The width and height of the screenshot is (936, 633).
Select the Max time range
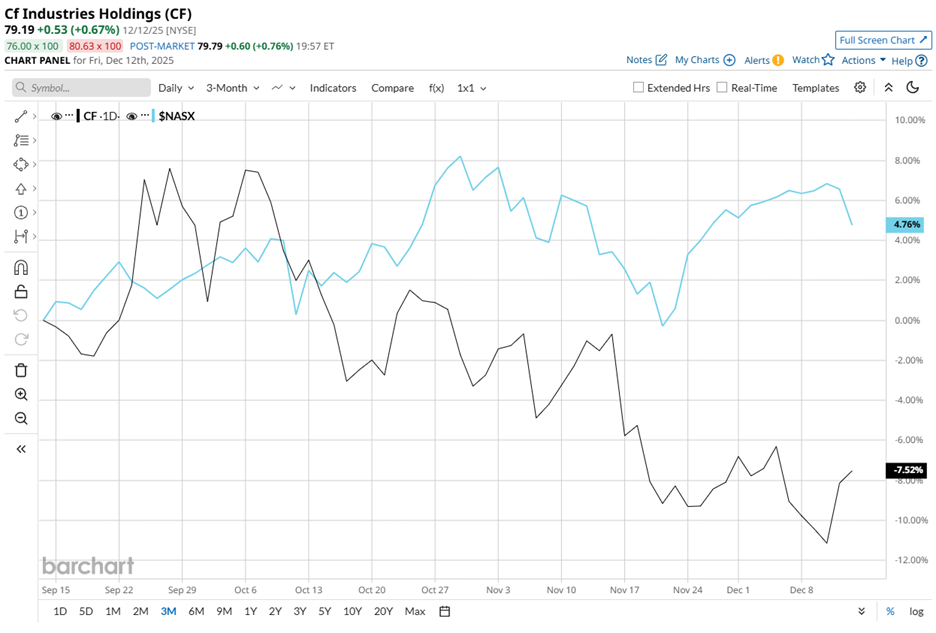(x=415, y=611)
